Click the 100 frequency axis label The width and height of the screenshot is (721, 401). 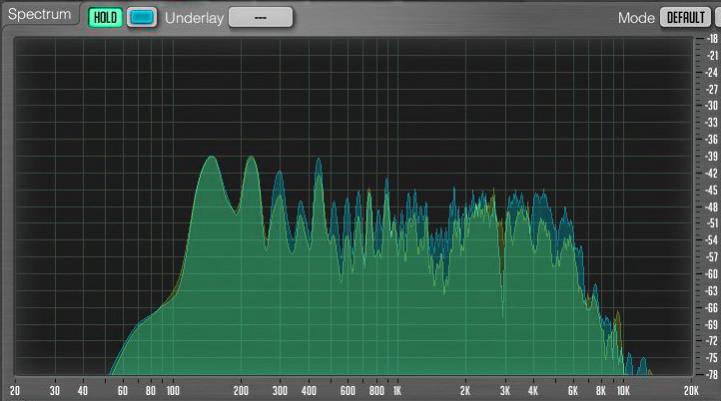(x=173, y=391)
